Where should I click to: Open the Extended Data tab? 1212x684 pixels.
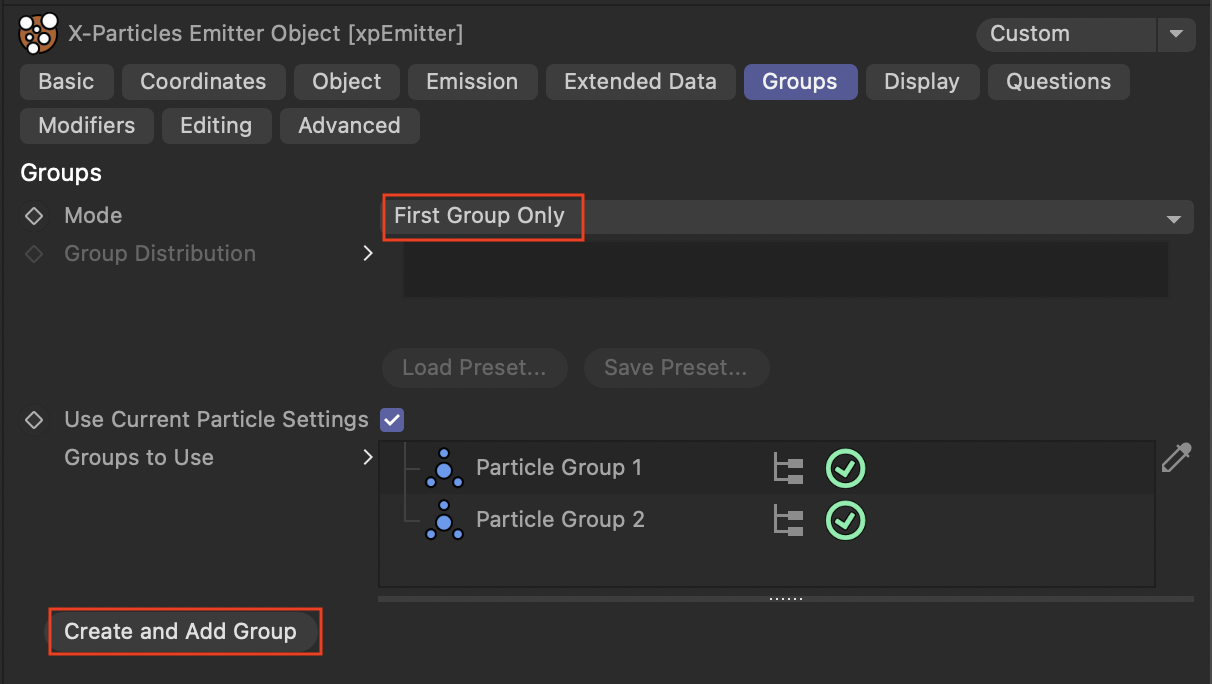click(640, 82)
